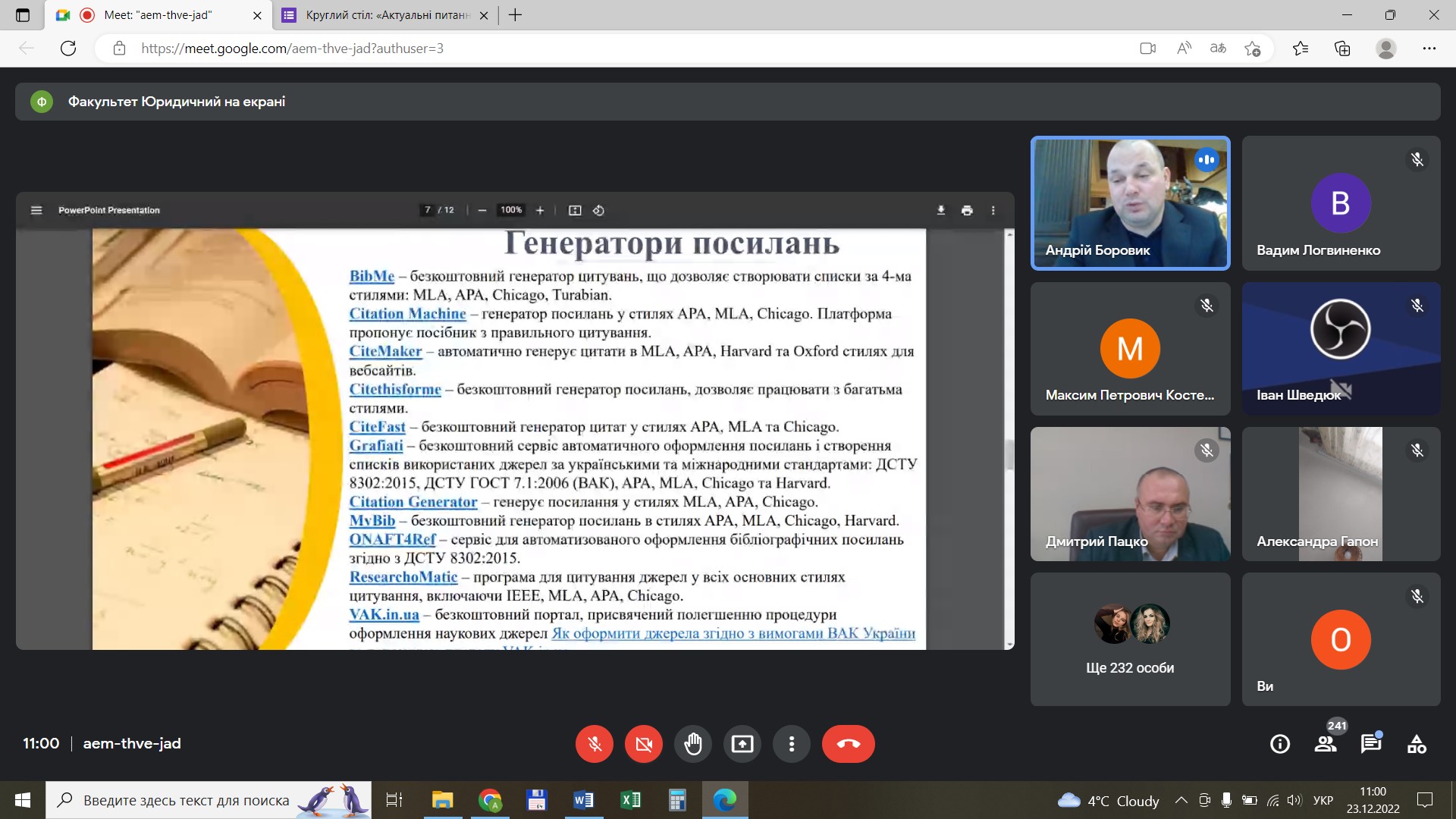This screenshot has height=819, width=1456.
Task: Open more options three-dot menu in Meet
Action: (x=792, y=744)
